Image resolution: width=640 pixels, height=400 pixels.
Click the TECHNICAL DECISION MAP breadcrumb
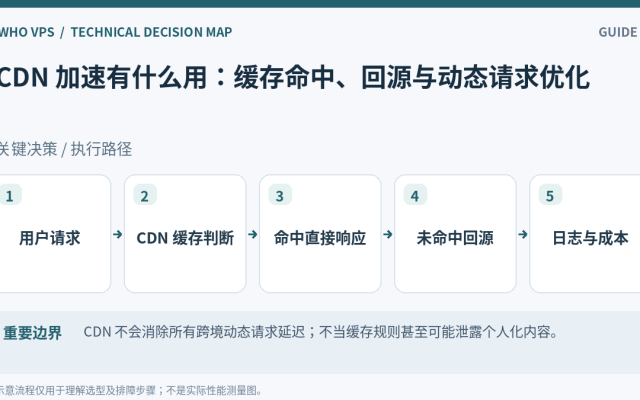(x=151, y=32)
